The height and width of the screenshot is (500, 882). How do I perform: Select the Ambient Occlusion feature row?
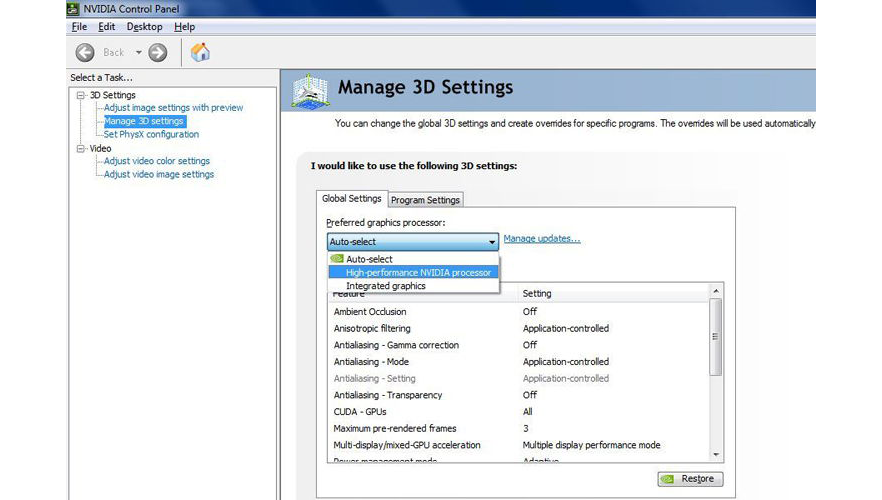[x=370, y=312]
